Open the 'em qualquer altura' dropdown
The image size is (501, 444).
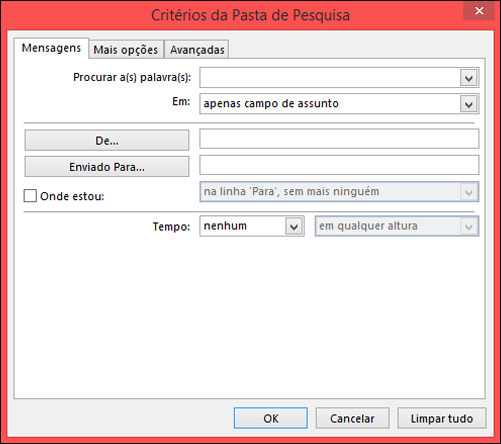397,226
